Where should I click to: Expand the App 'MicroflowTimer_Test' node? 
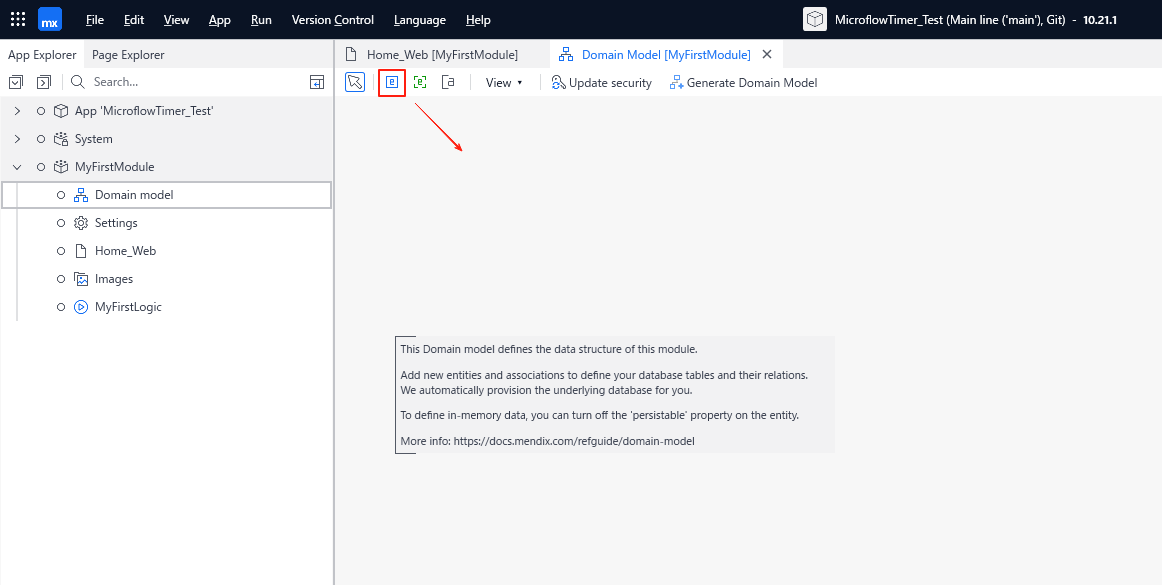pos(17,110)
